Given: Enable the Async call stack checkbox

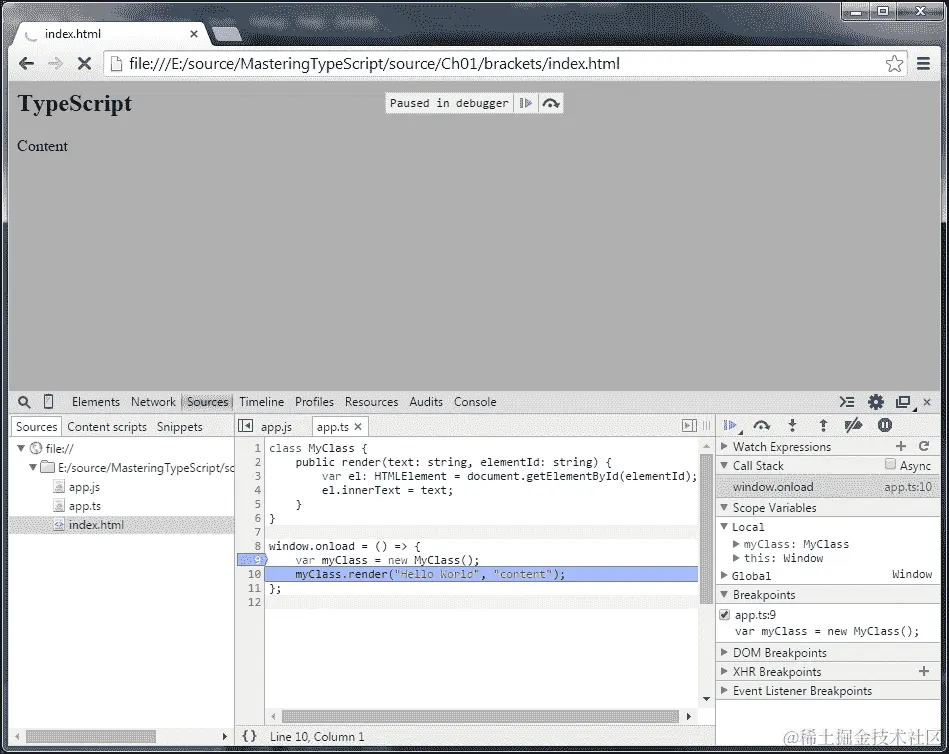Looking at the screenshot, I should (x=890, y=464).
